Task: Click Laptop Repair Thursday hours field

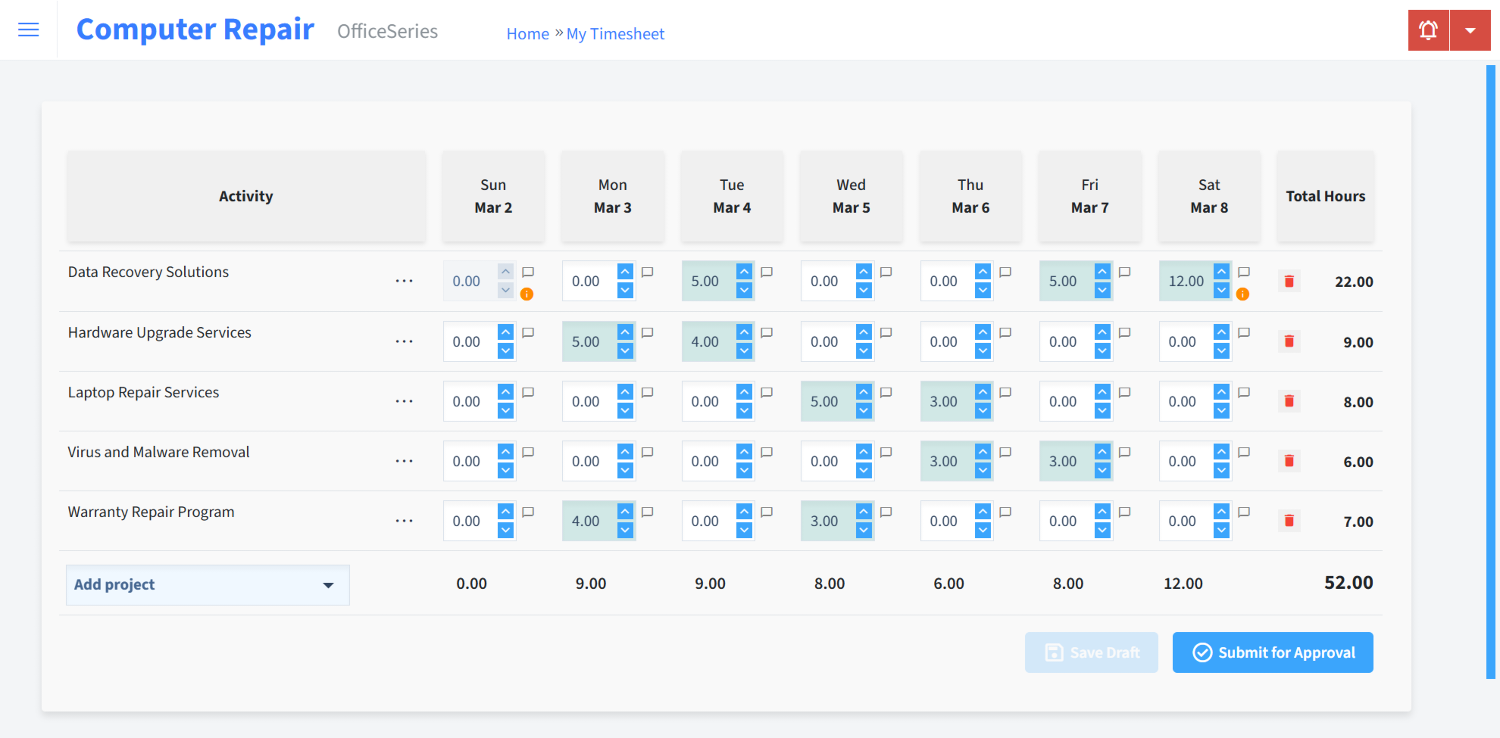Action: (x=945, y=402)
